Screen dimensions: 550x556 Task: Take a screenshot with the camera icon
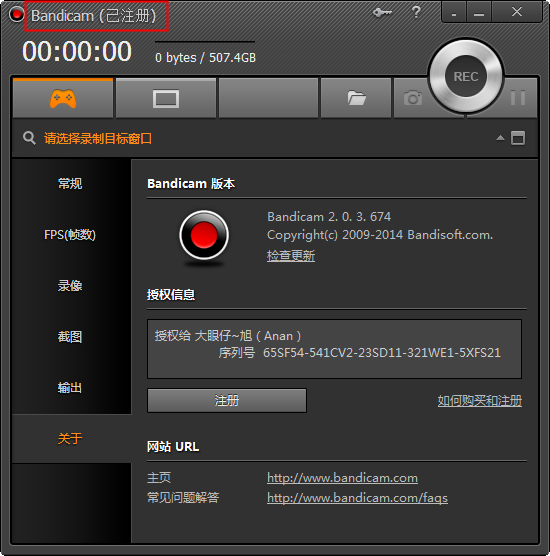[x=413, y=98]
